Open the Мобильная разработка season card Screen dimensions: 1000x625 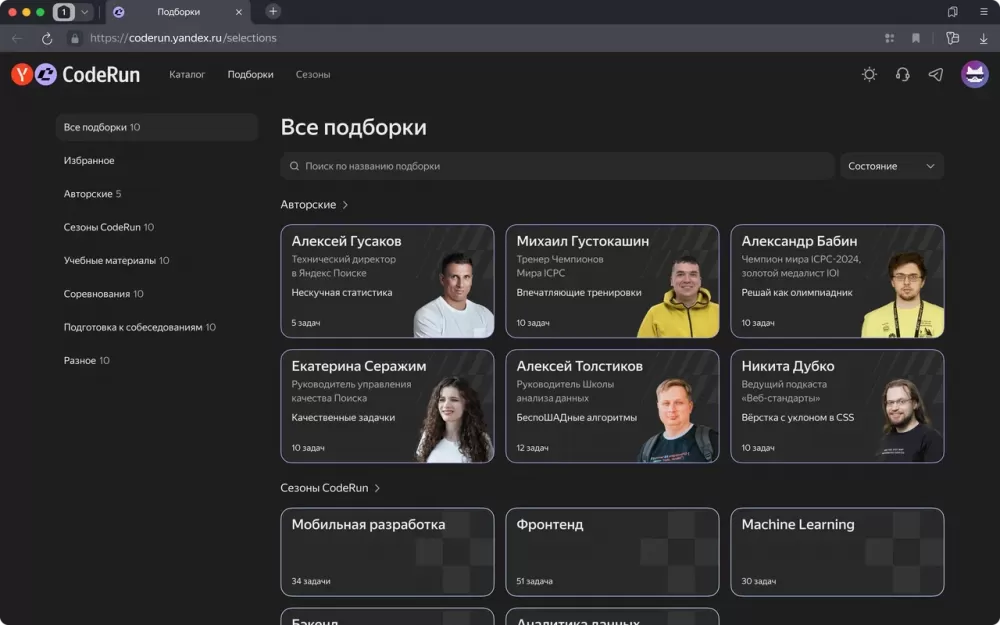point(387,552)
